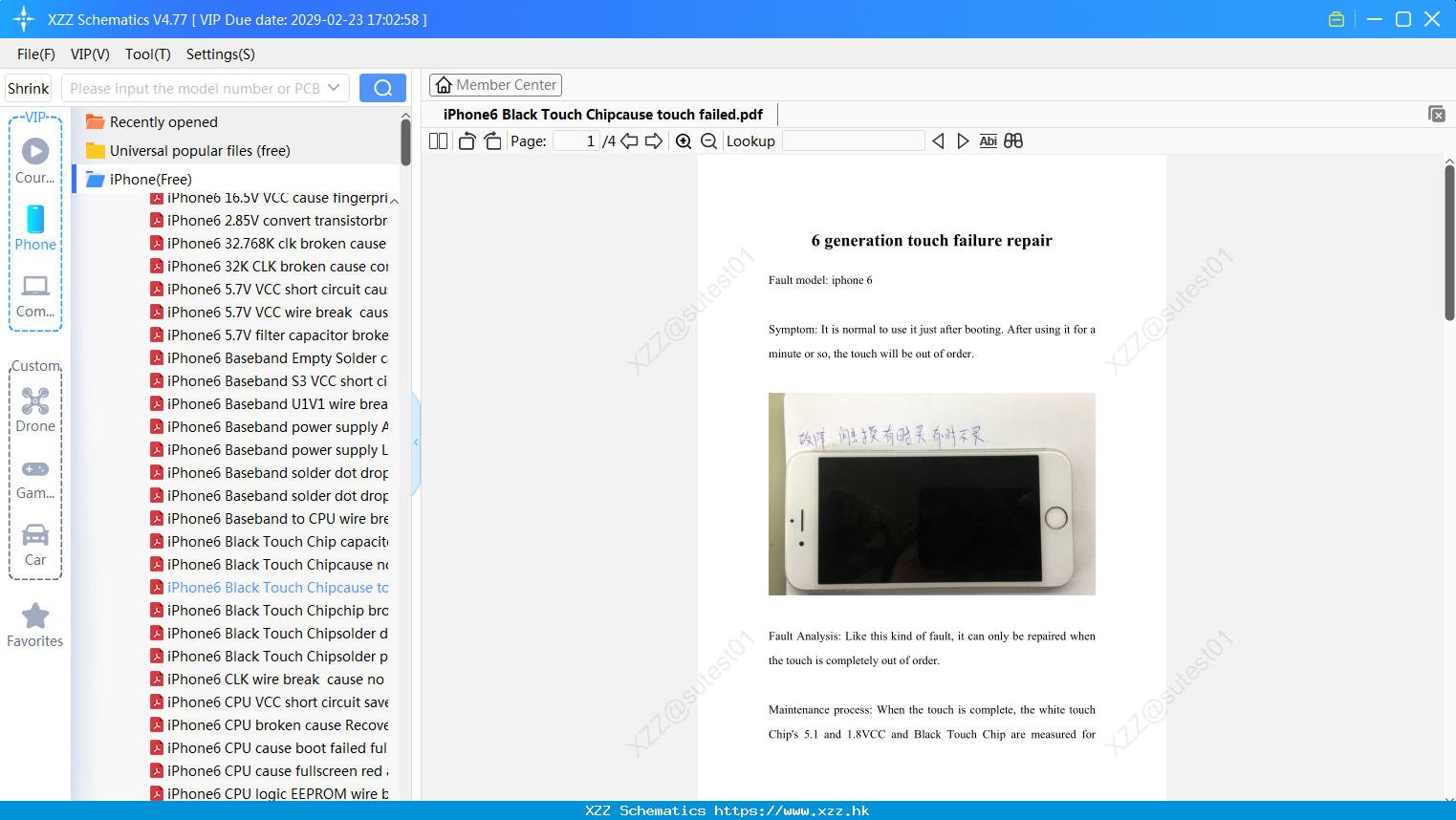Select the Computer category icon
The height and width of the screenshot is (820, 1456).
click(35, 296)
